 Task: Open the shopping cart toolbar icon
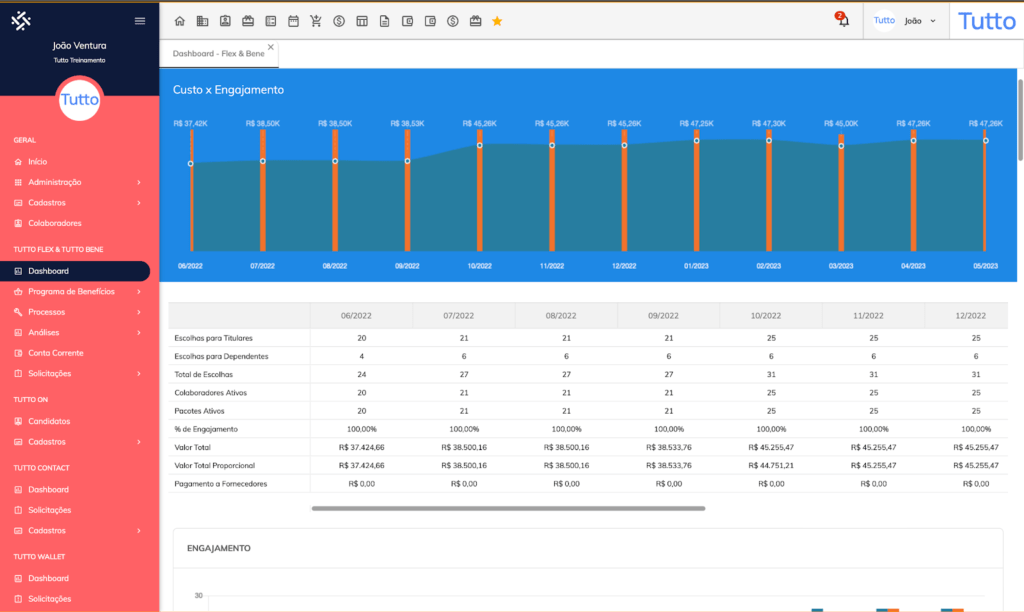point(316,21)
